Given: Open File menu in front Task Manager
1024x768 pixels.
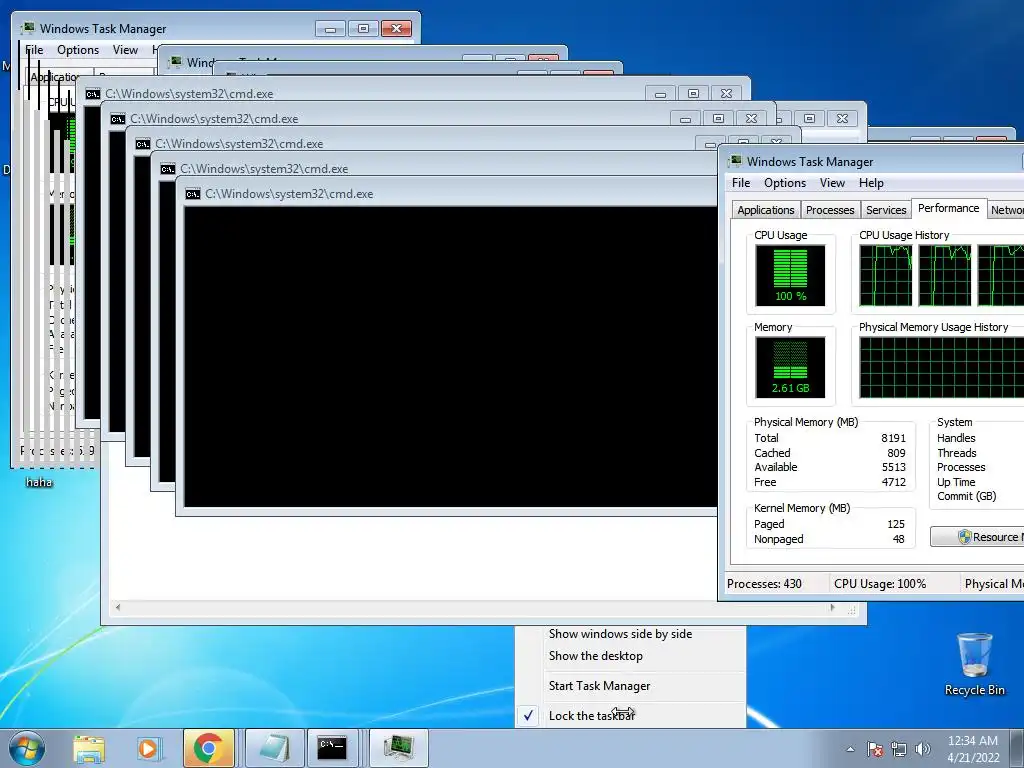Looking at the screenshot, I should [741, 183].
